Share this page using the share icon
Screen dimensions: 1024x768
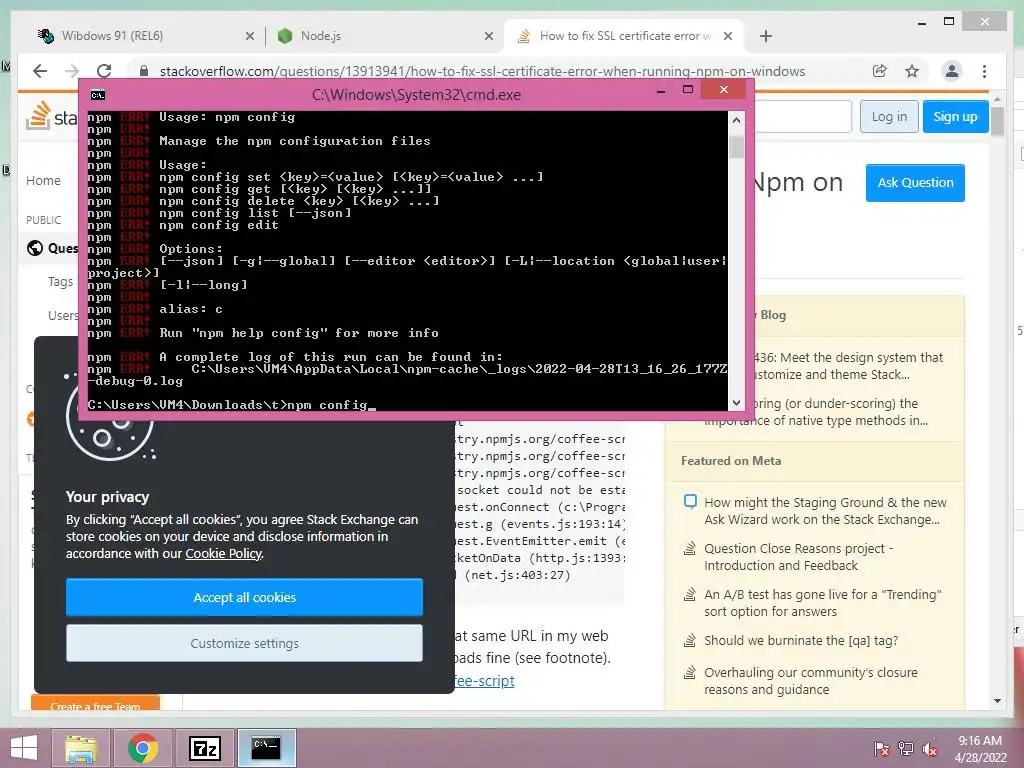click(x=880, y=71)
